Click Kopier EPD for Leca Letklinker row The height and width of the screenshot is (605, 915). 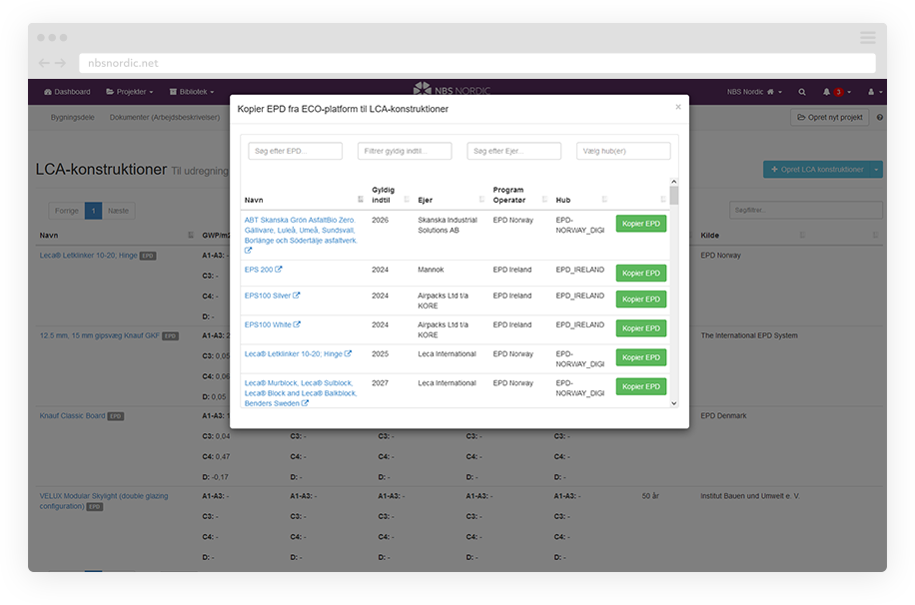pyautogui.click(x=641, y=358)
